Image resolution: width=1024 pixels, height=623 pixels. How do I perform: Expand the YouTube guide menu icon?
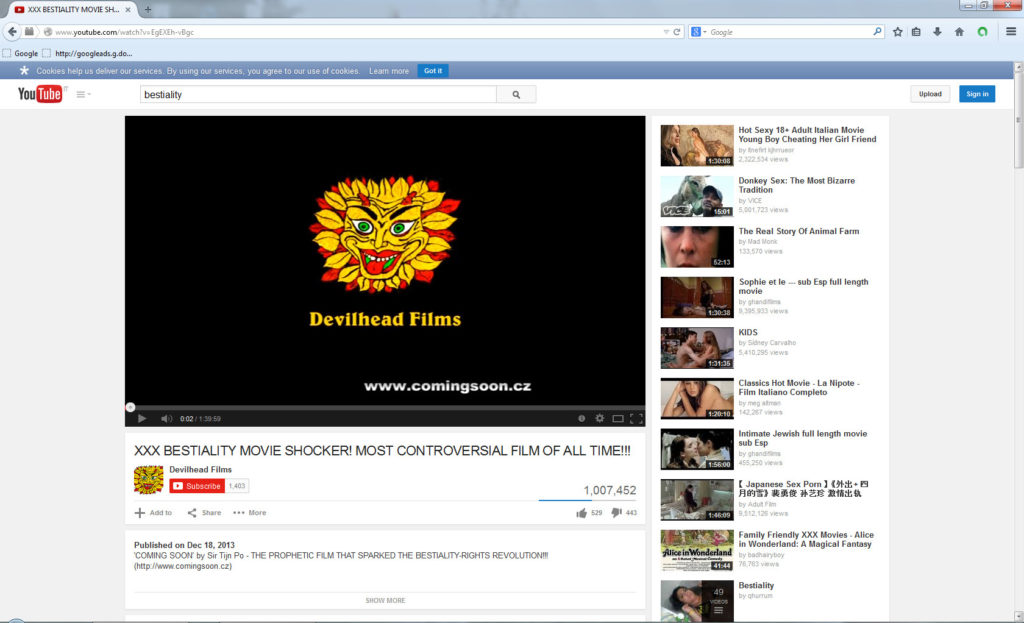[x=83, y=94]
